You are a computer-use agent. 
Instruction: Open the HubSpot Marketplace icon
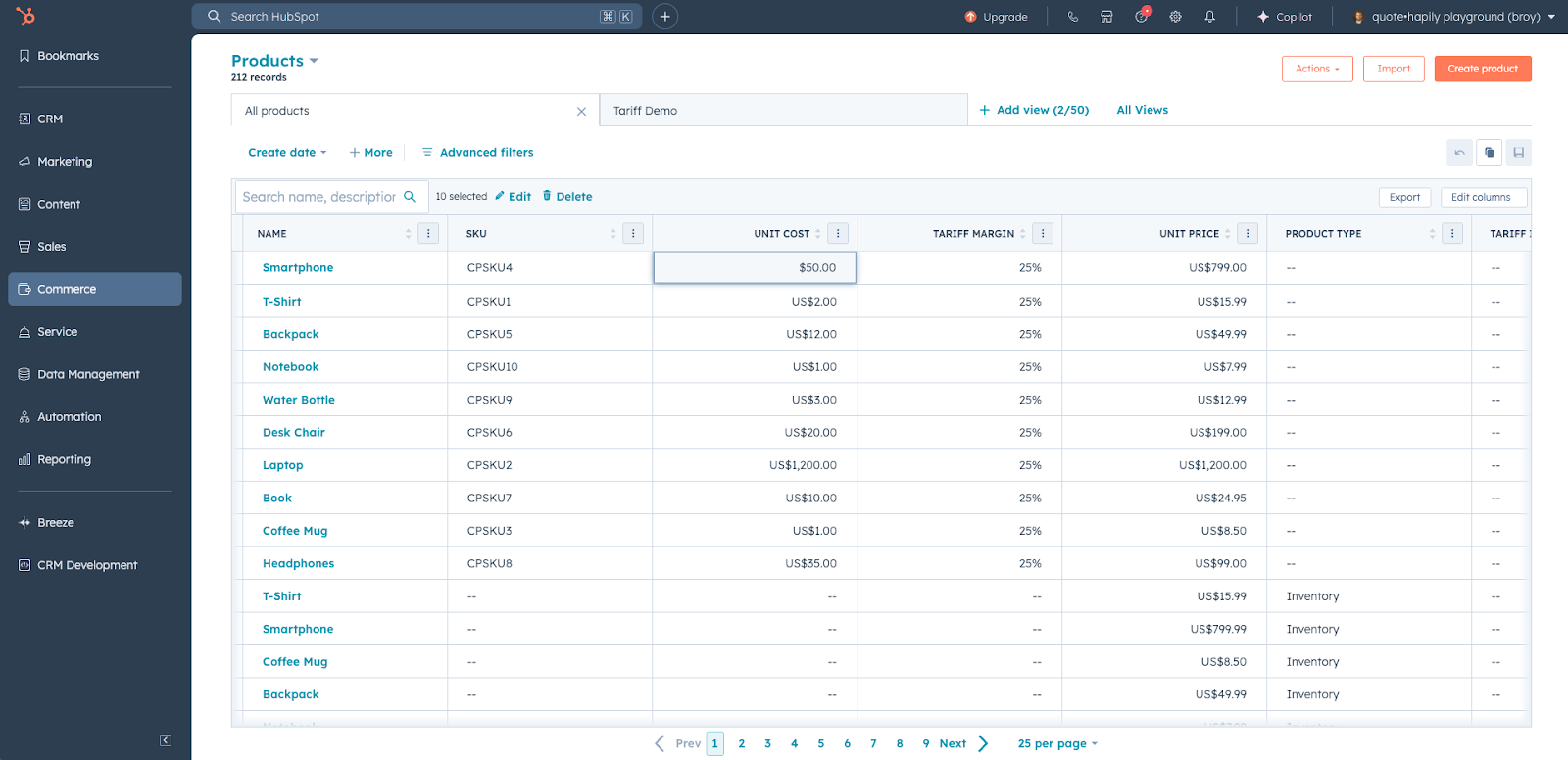[x=1106, y=17]
